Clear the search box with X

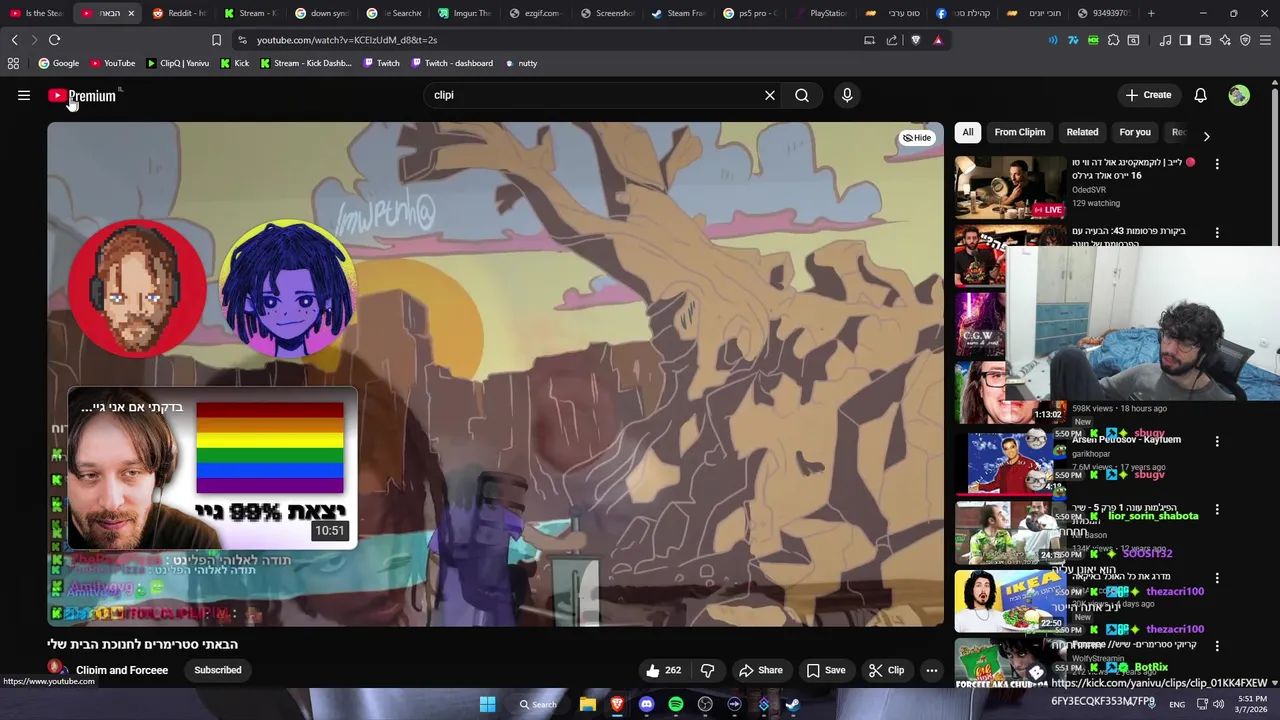pos(770,95)
